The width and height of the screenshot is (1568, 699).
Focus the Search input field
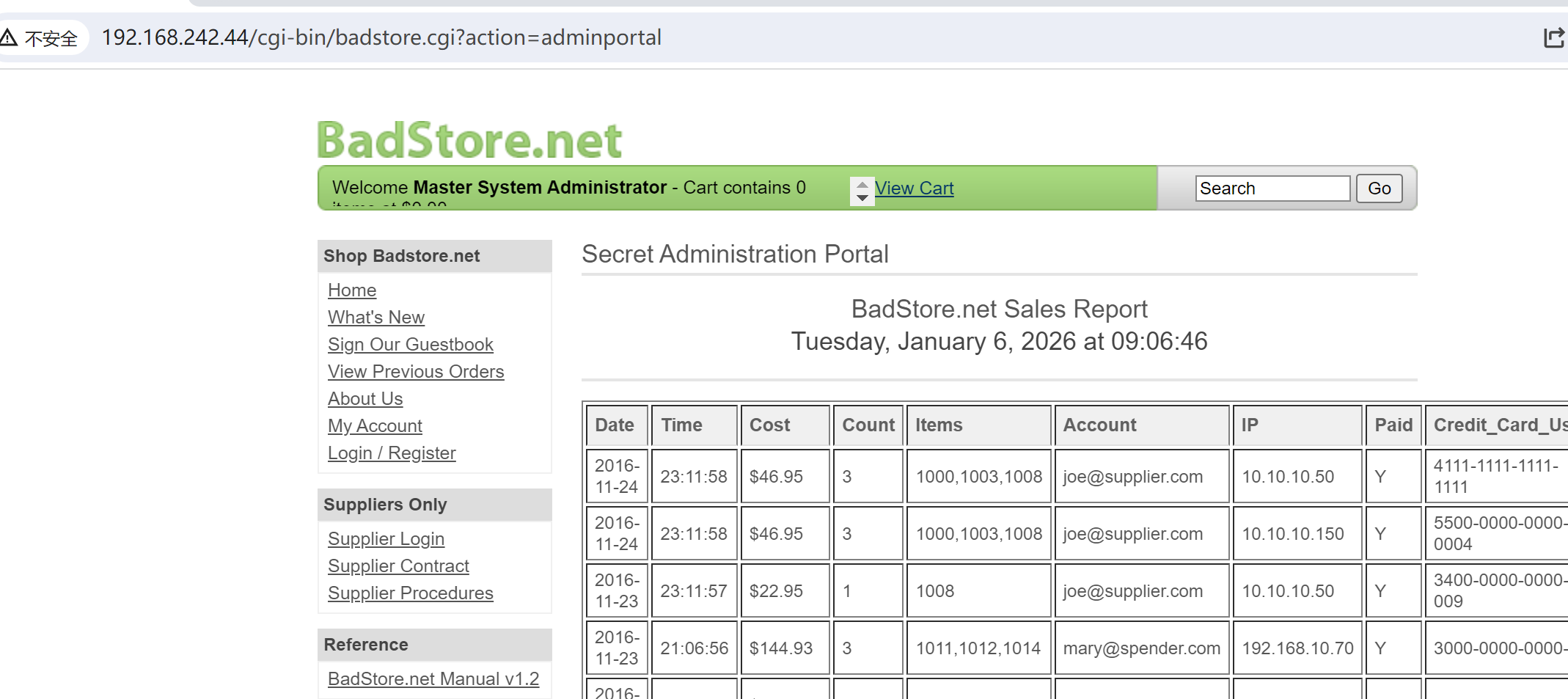pyautogui.click(x=1272, y=189)
